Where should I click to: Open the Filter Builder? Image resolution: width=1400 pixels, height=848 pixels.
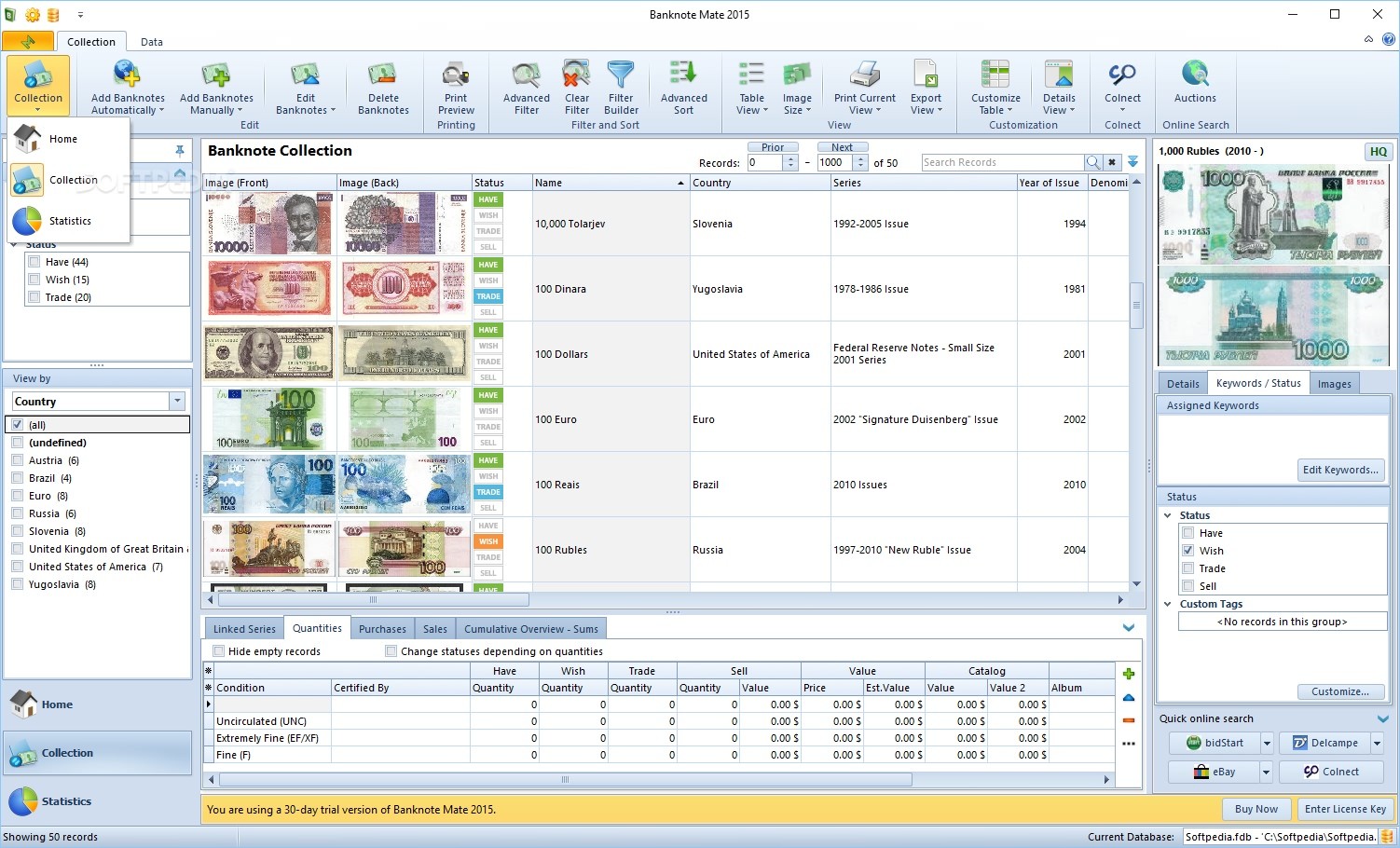[621, 88]
